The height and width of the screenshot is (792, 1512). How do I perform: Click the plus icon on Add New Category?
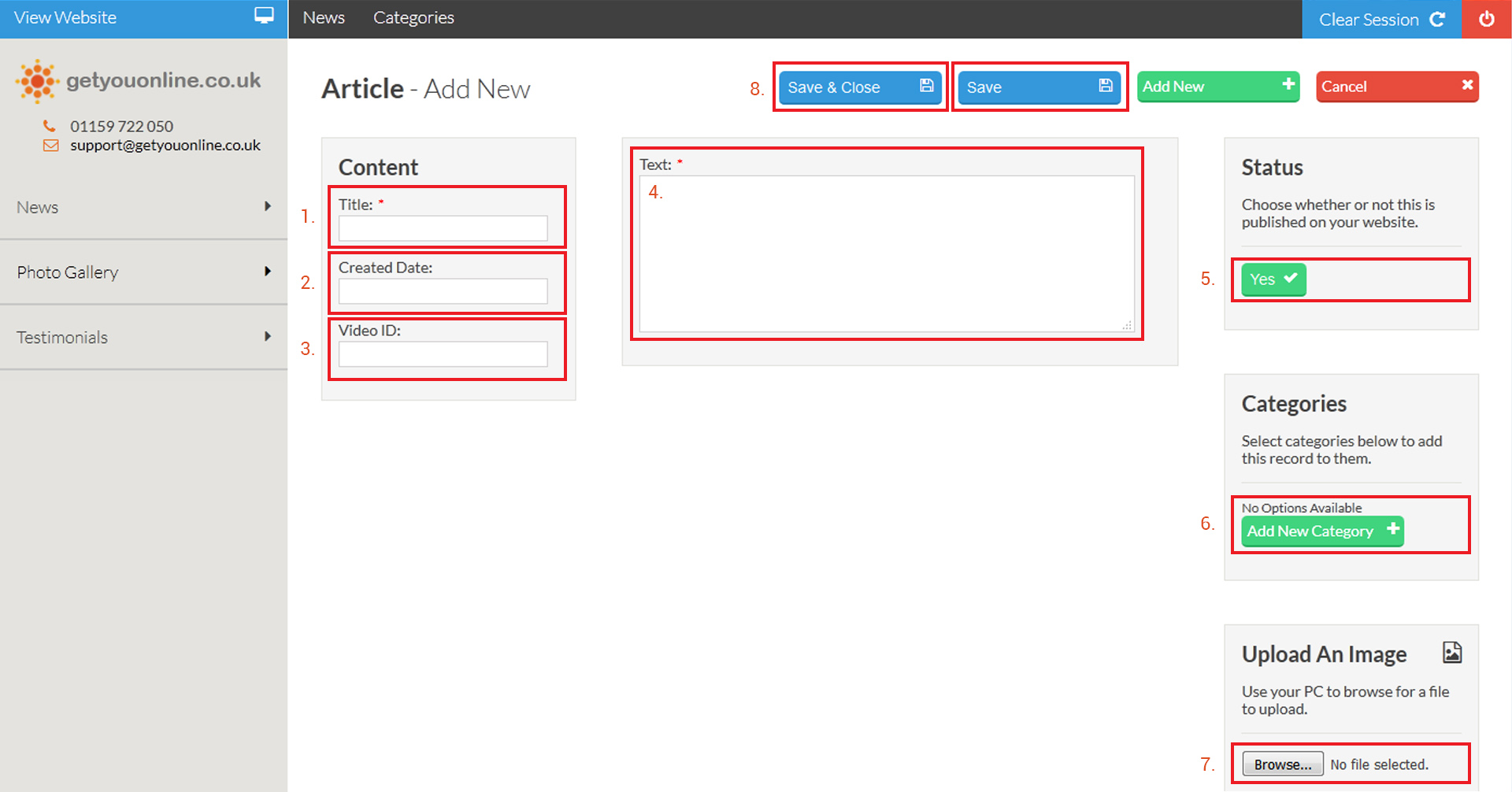(x=1393, y=528)
